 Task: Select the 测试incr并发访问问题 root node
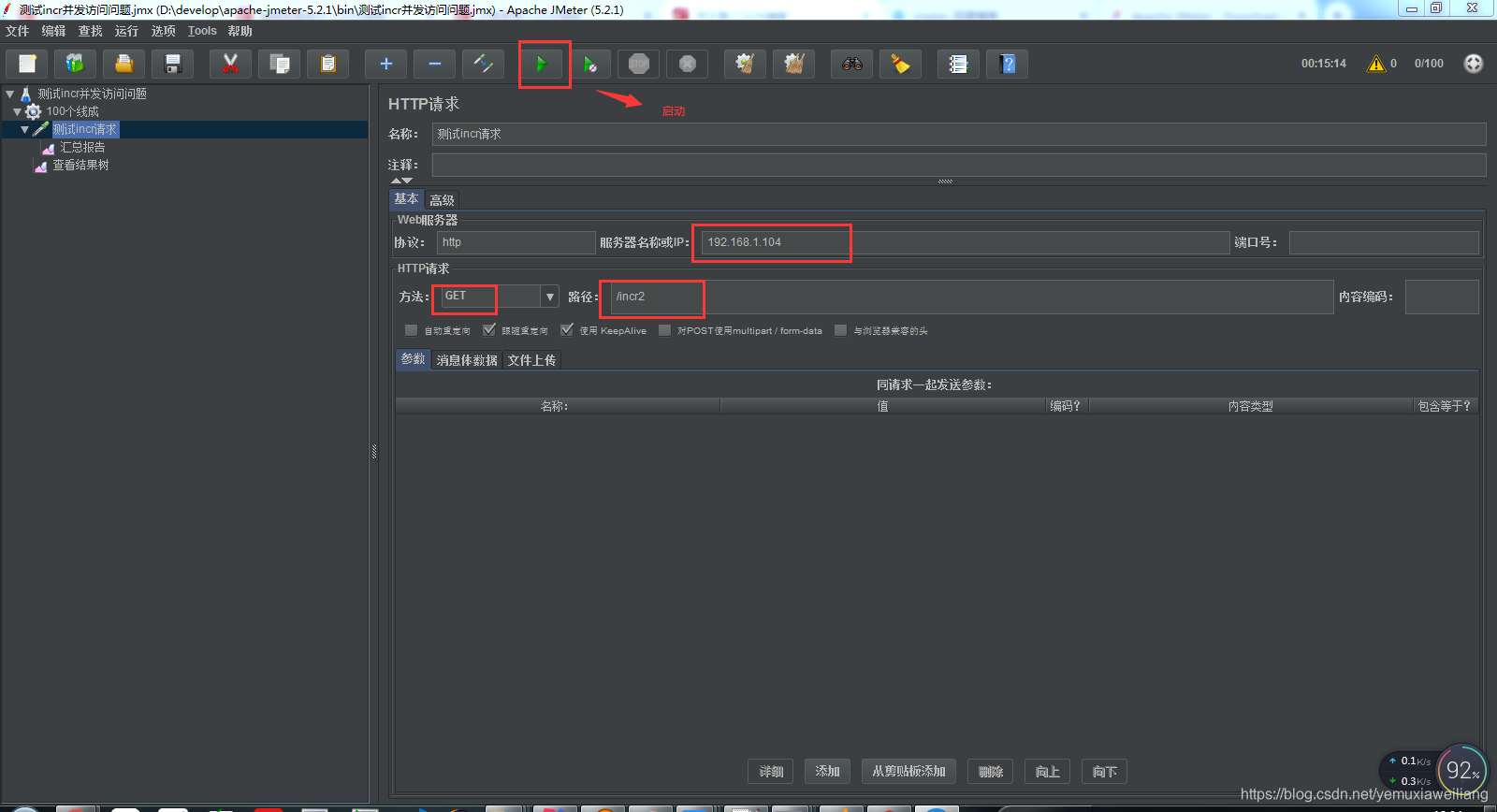[92, 94]
